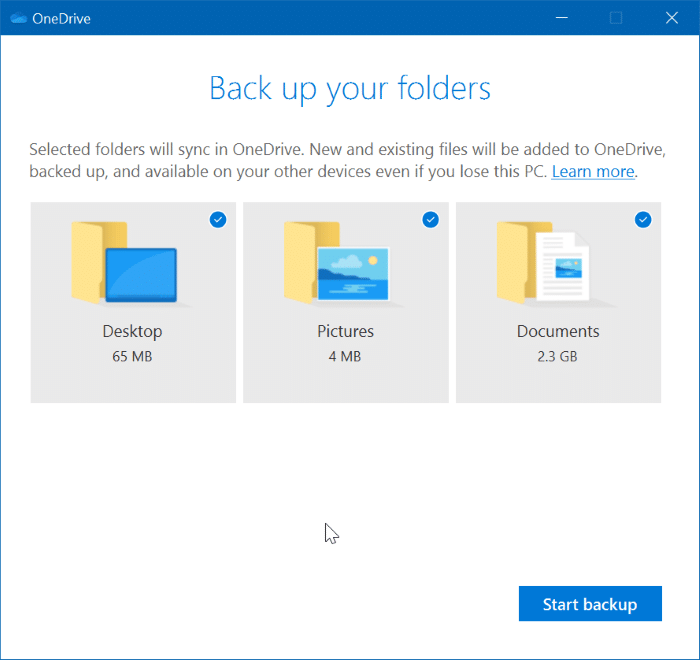Screen dimensions: 700x660
Task: Click the 4 MB size text
Action: click(x=345, y=356)
